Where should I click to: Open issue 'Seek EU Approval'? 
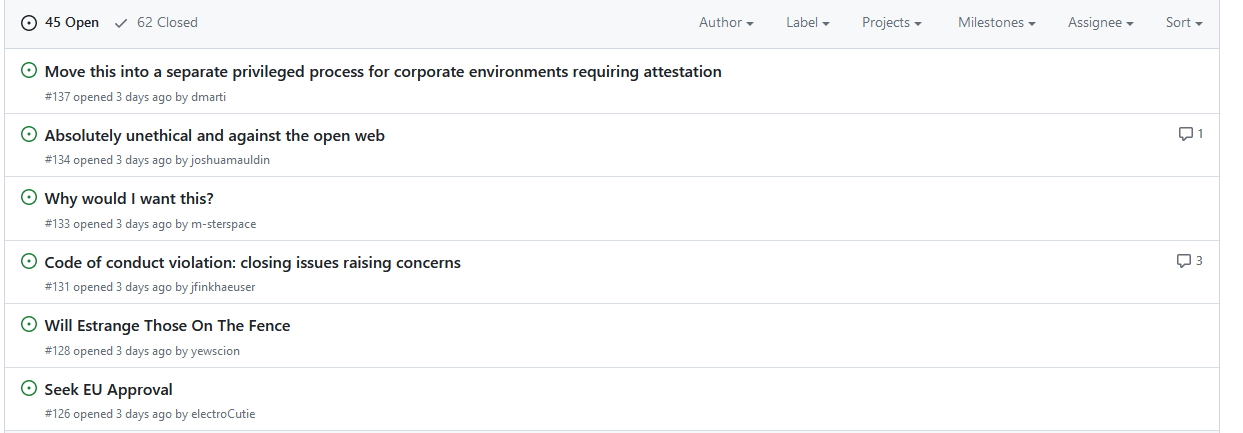109,389
